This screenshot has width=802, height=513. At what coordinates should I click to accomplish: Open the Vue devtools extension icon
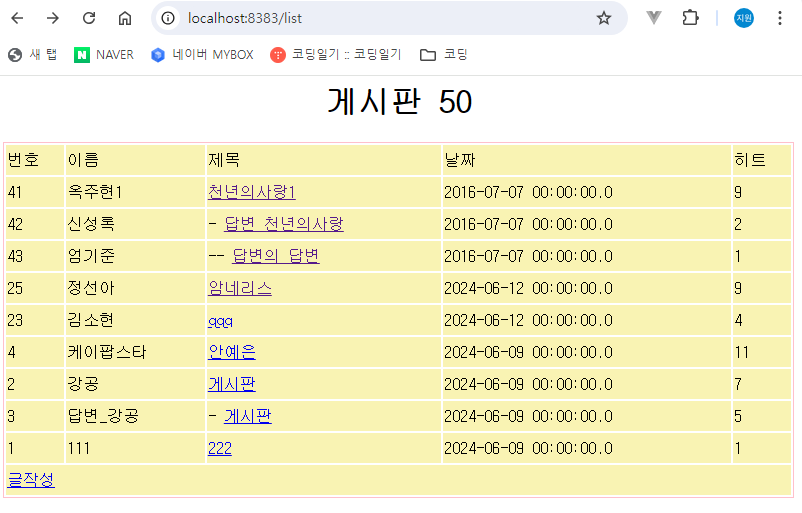click(x=654, y=18)
